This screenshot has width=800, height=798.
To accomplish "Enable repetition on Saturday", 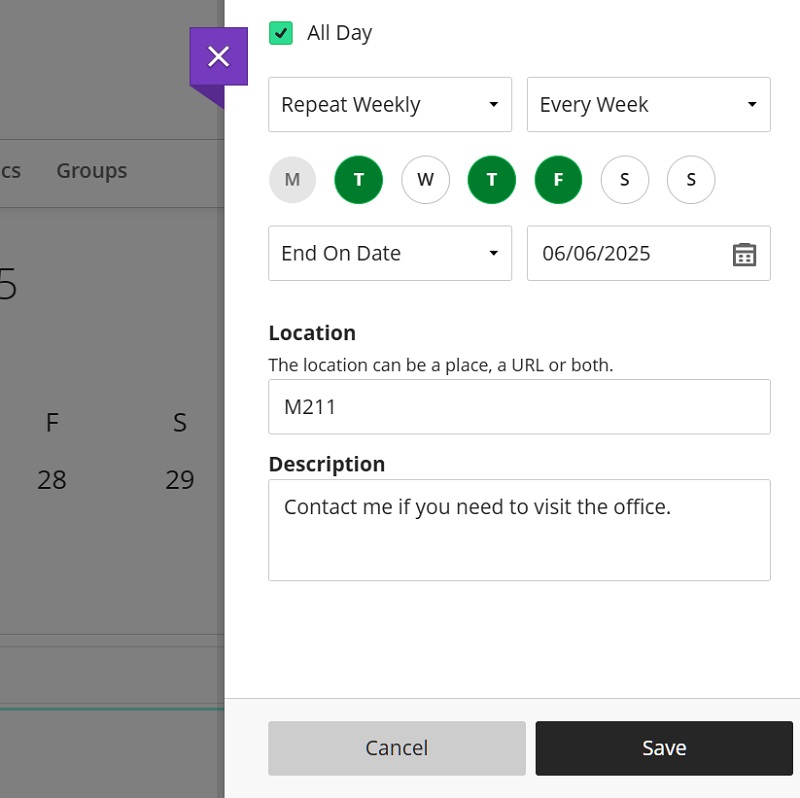I will pos(624,179).
